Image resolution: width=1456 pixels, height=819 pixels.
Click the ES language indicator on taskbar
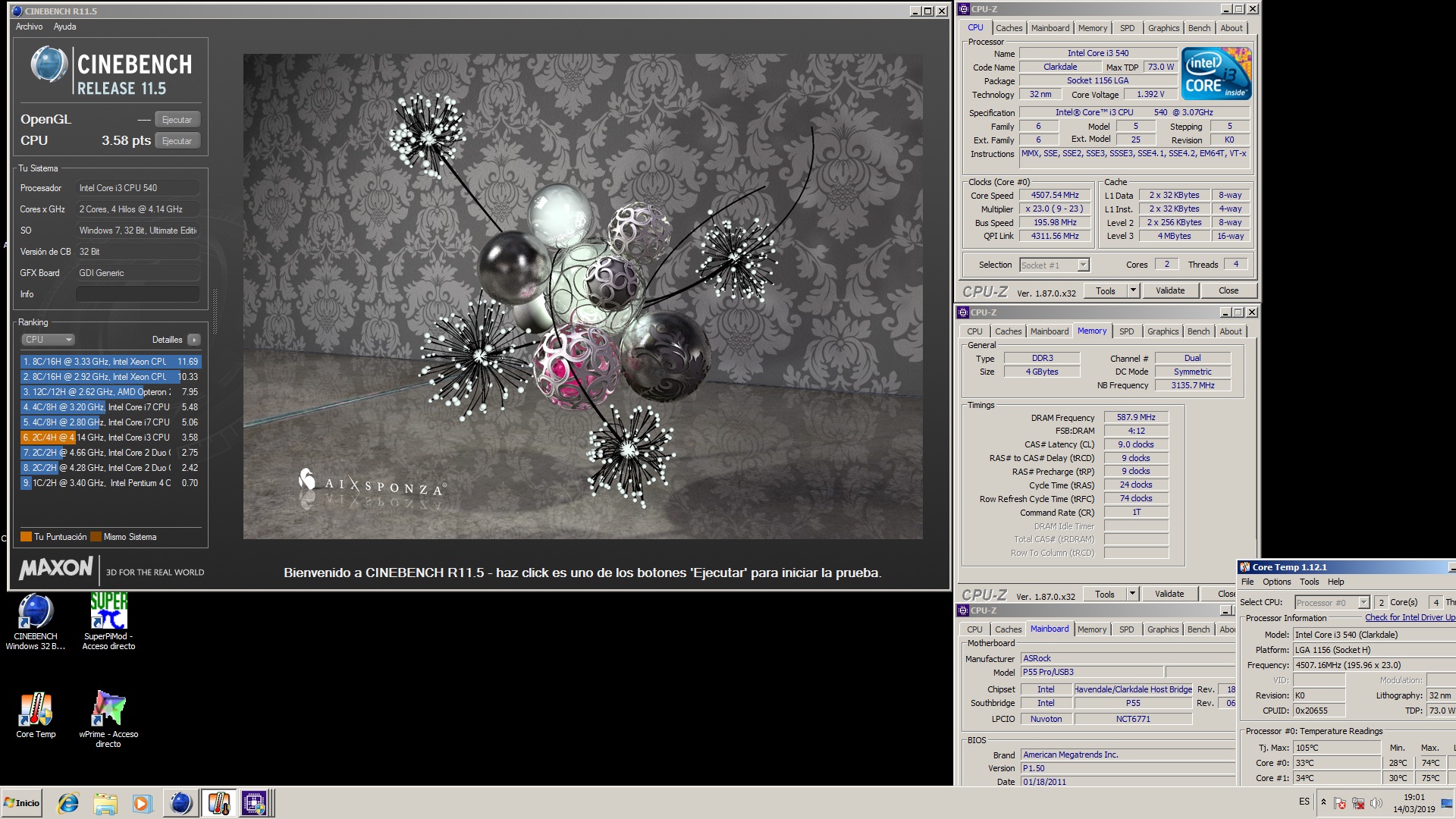(x=1304, y=802)
